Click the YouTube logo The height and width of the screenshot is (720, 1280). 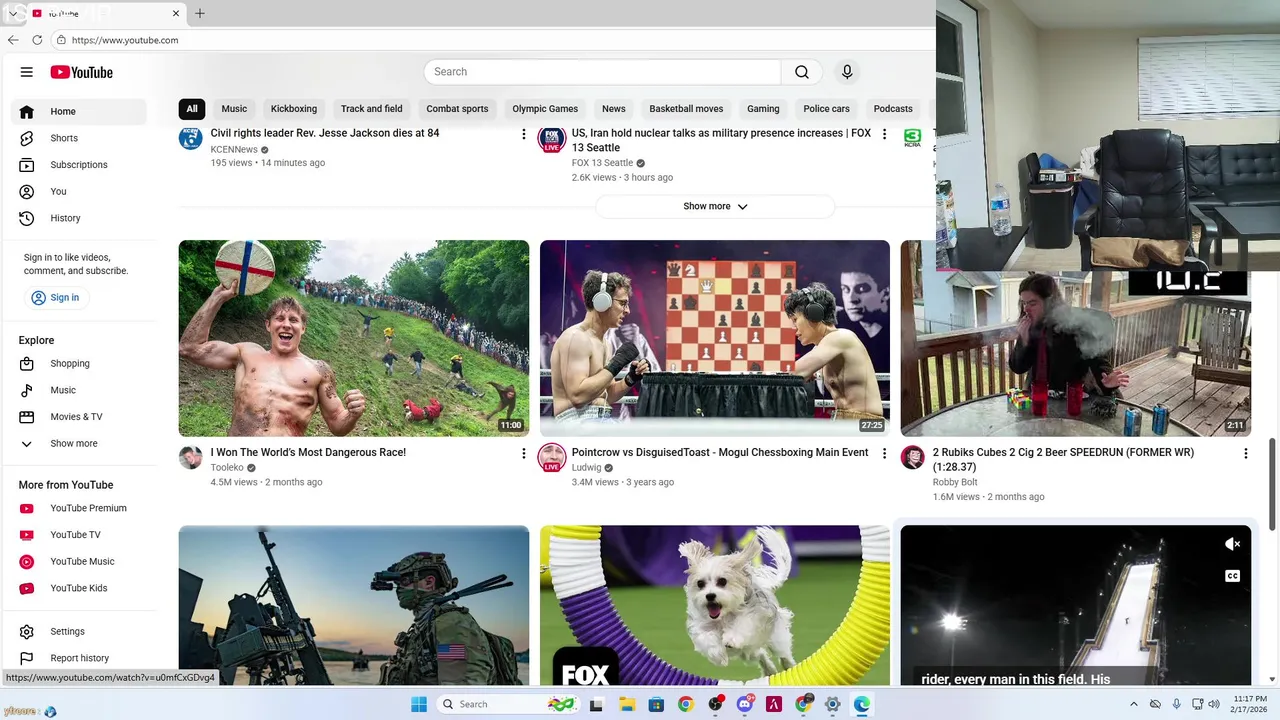click(82, 72)
